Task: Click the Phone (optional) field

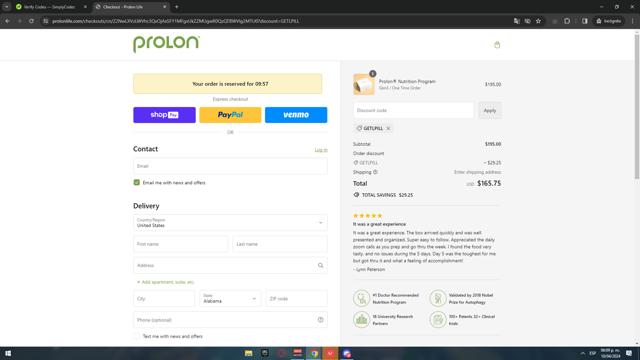Action: click(x=230, y=320)
